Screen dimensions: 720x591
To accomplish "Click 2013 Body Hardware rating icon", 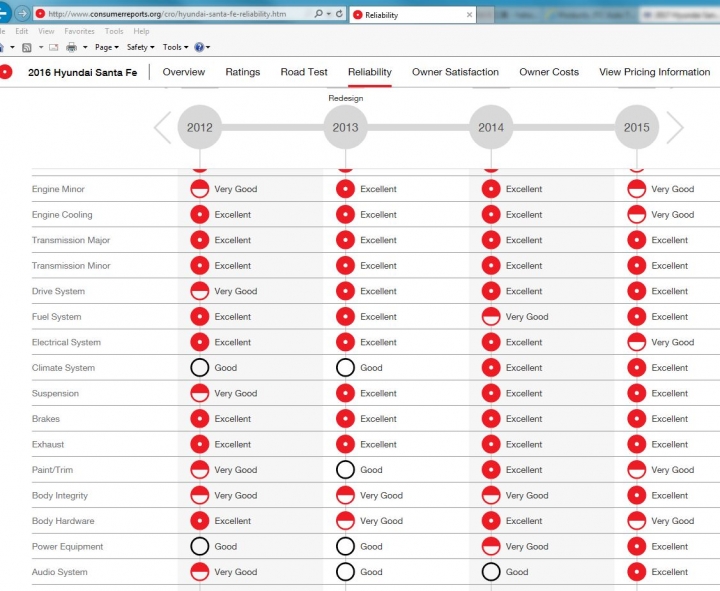I will pyautogui.click(x=345, y=521).
